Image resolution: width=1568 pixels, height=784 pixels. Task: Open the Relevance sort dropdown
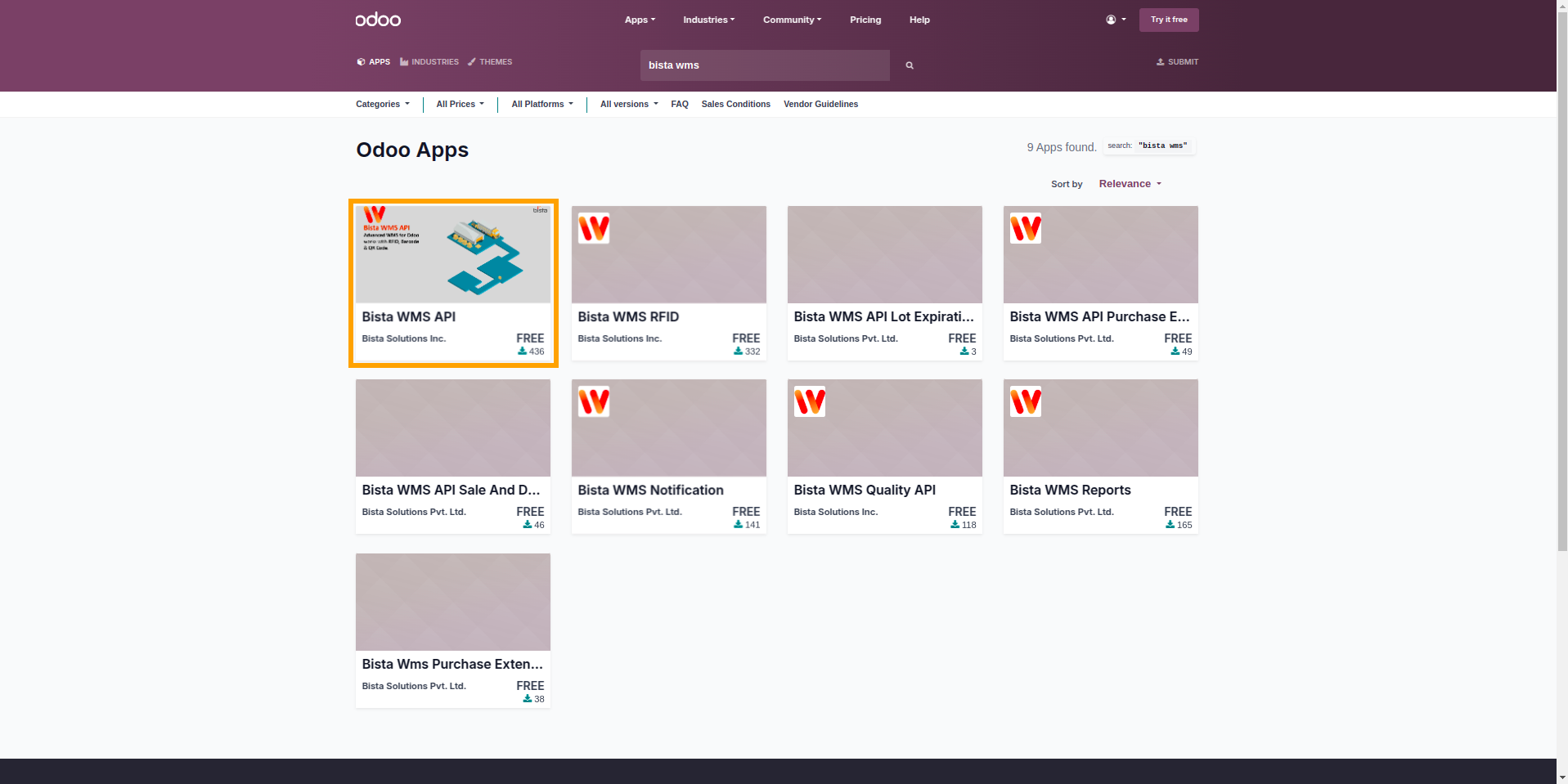pos(1130,184)
